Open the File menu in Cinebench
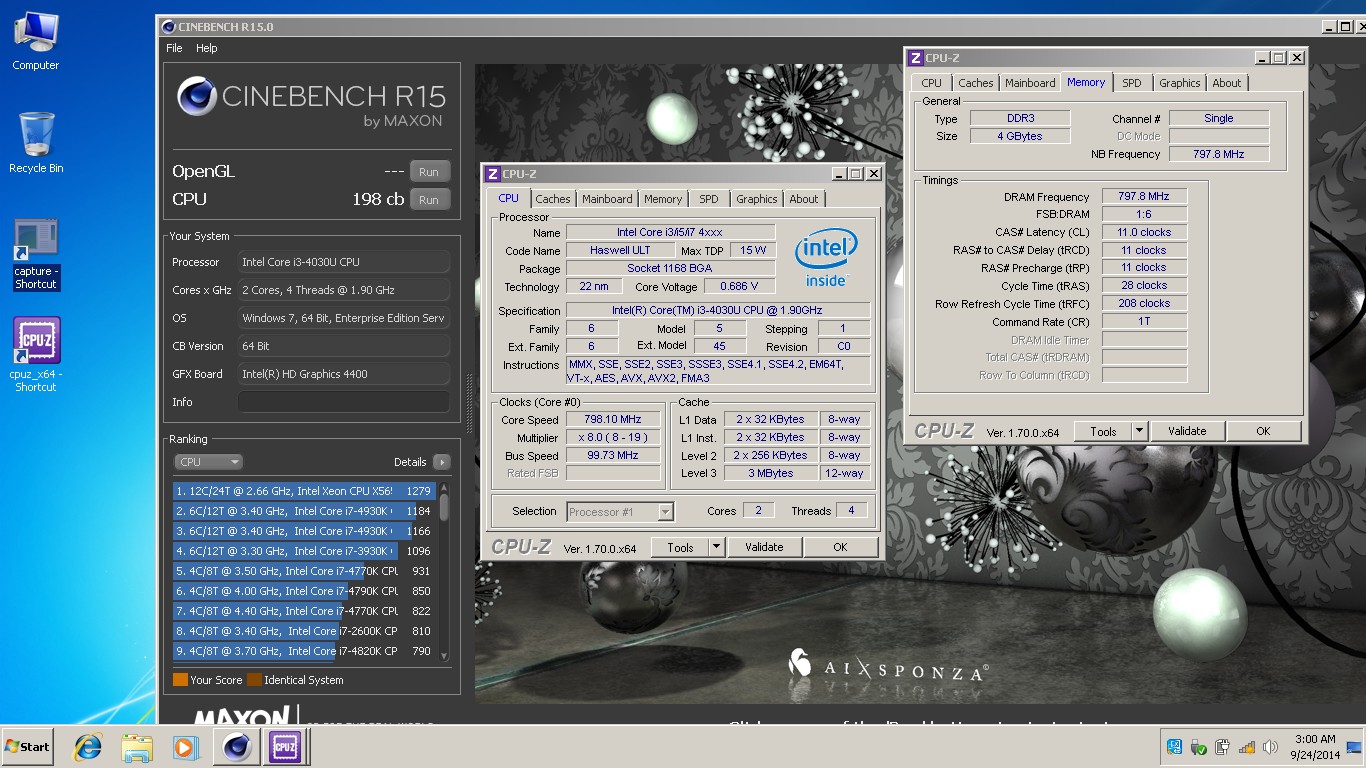This screenshot has width=1366, height=768. point(174,48)
